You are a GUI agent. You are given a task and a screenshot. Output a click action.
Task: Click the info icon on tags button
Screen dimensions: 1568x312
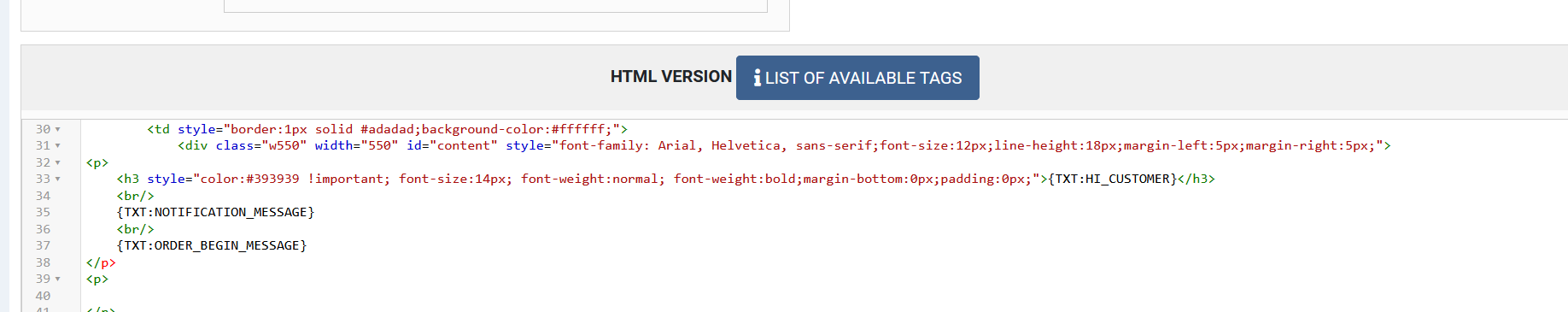point(758,78)
